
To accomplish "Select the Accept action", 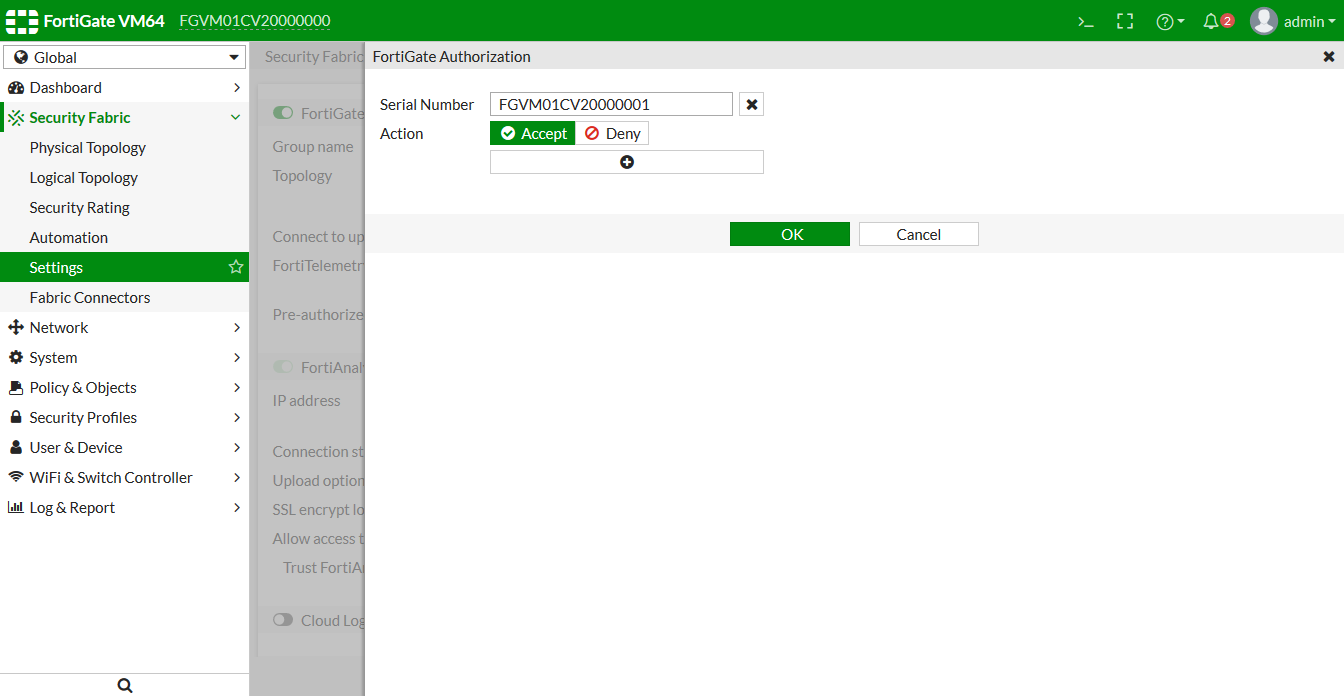I will [533, 133].
